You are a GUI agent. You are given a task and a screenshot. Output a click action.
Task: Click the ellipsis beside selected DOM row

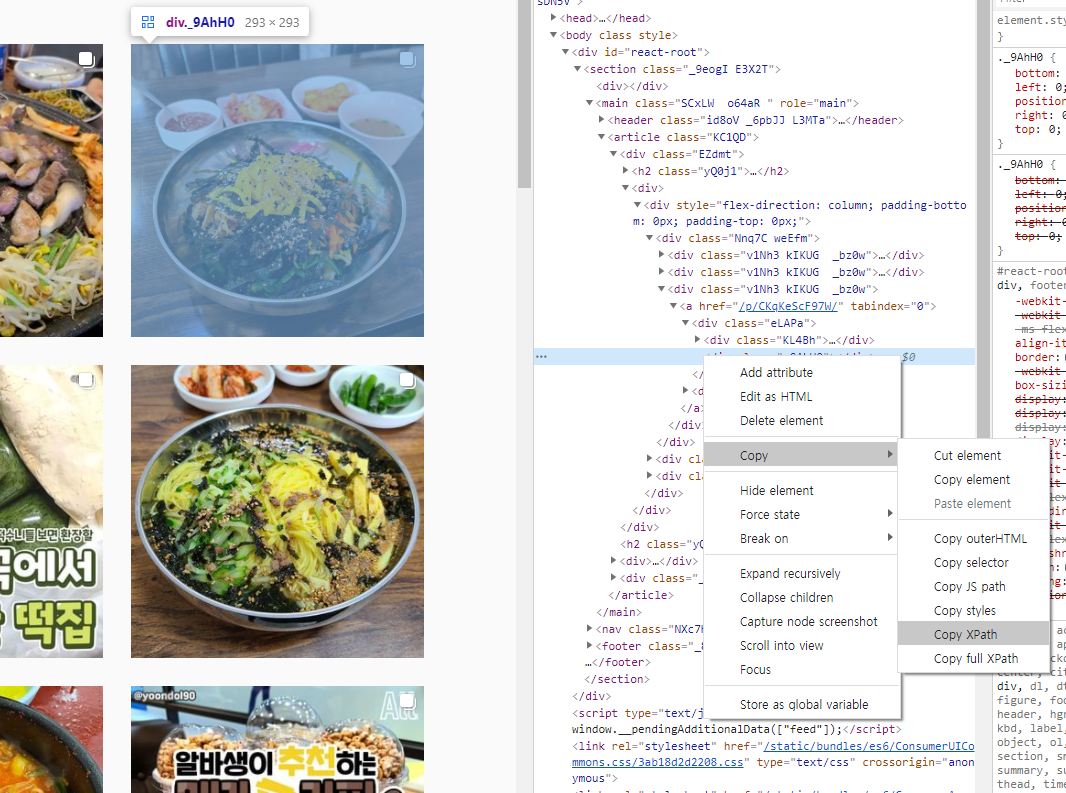(541, 356)
